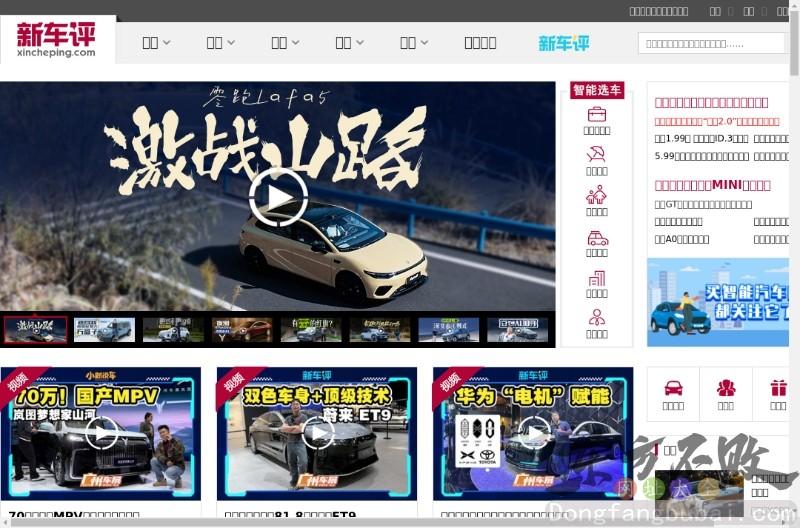Open the article title mentioning 70 and MPV
The width and height of the screenshot is (800, 528).
[x=74, y=515]
